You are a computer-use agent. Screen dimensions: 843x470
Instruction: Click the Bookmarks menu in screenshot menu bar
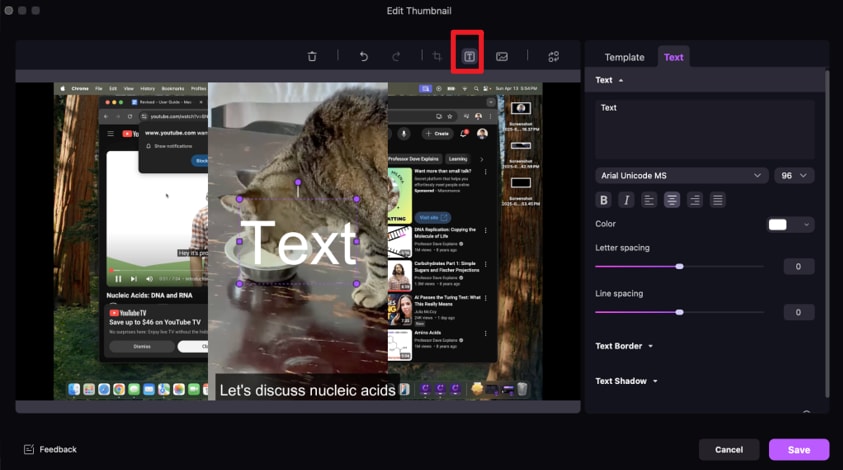click(173, 88)
